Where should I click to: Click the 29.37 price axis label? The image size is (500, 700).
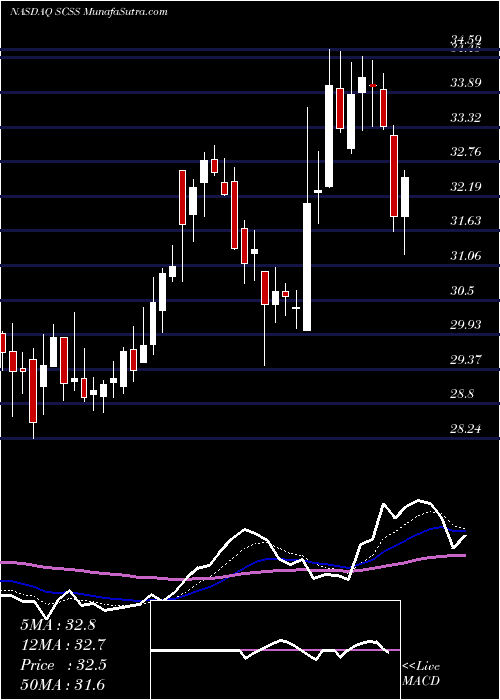pyautogui.click(x=466, y=359)
